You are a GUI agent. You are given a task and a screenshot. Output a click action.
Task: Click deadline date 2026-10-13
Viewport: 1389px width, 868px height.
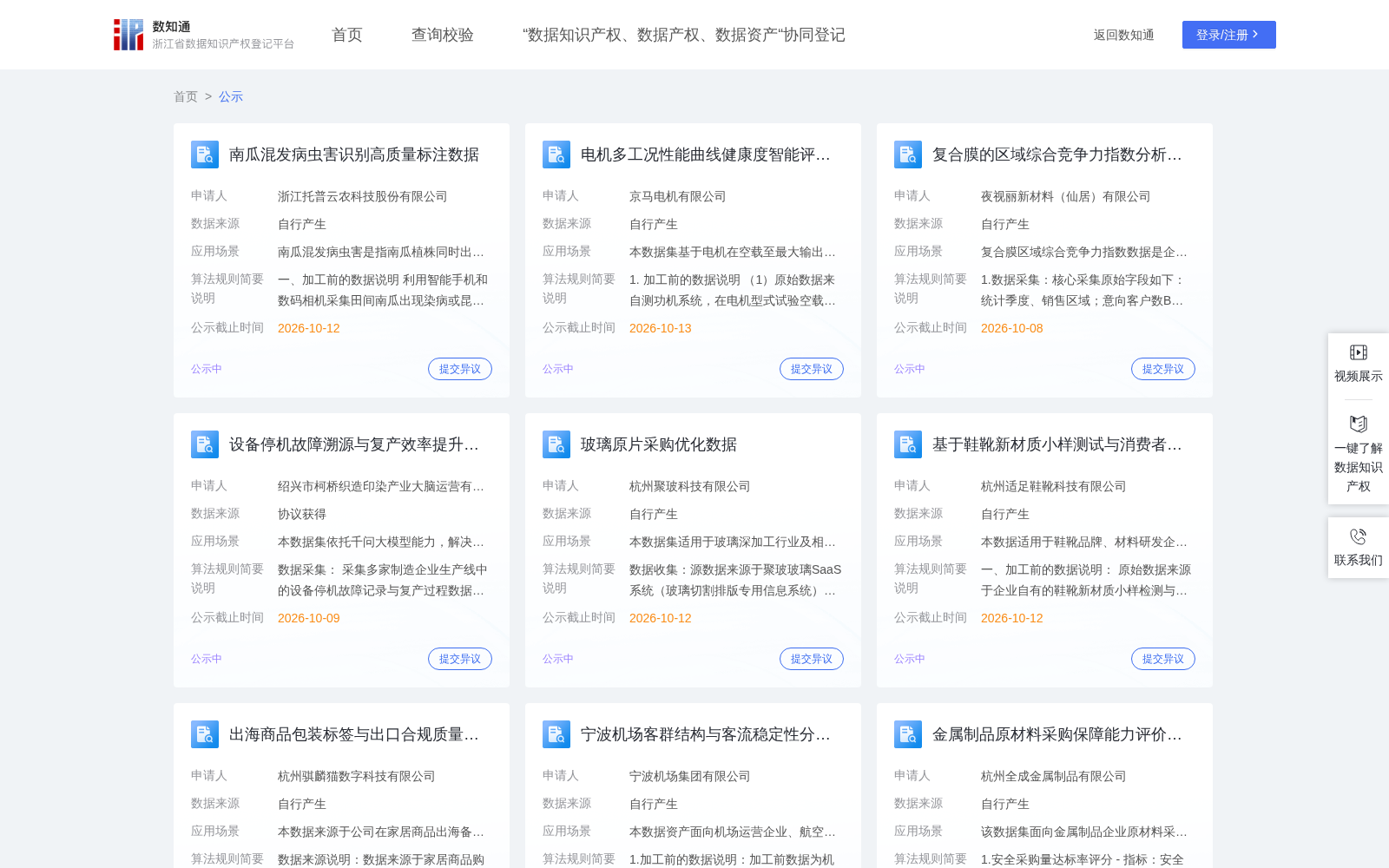pos(661,328)
